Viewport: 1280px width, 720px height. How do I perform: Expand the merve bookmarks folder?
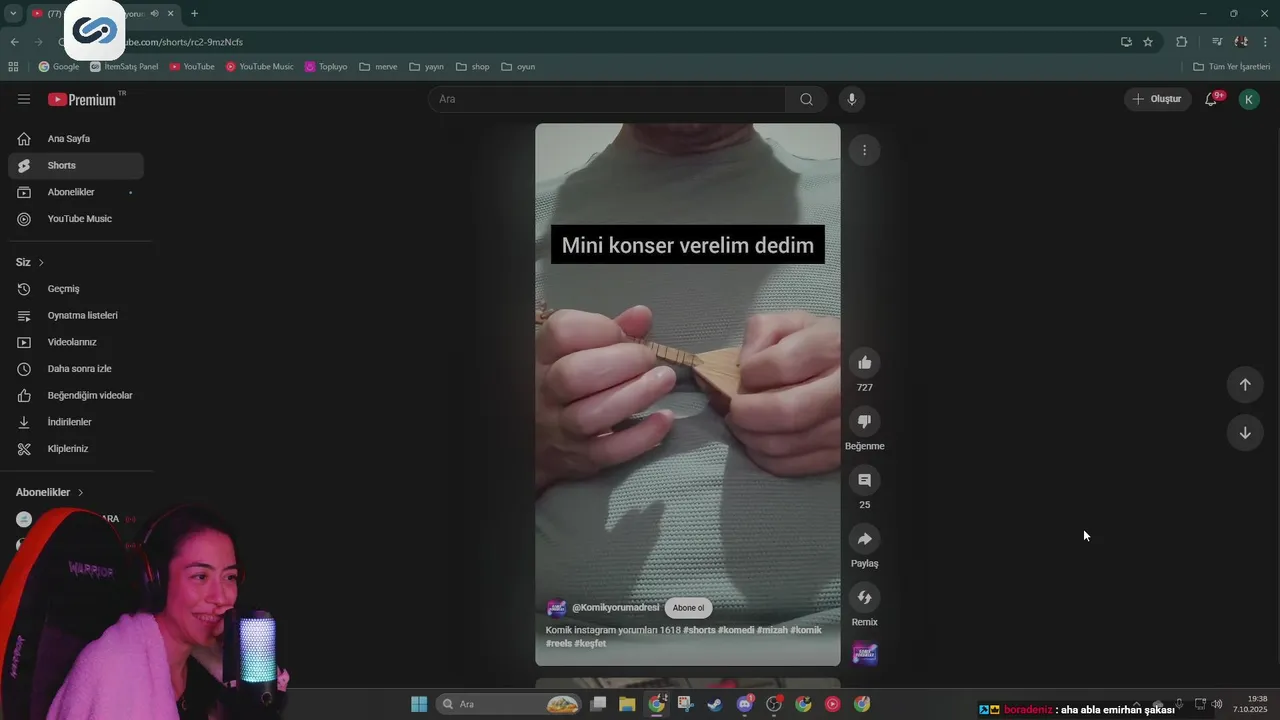point(378,67)
